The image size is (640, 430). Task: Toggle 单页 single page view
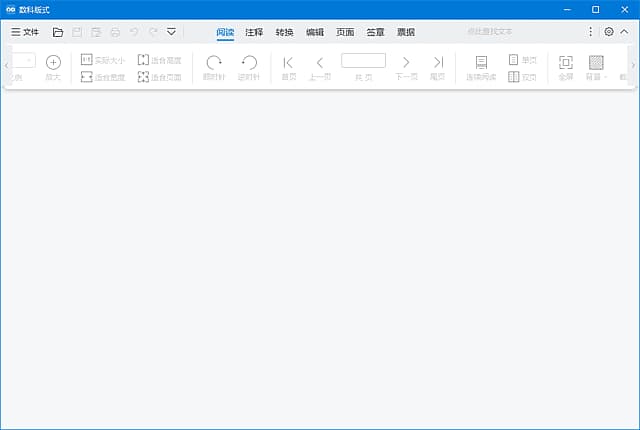pos(521,60)
